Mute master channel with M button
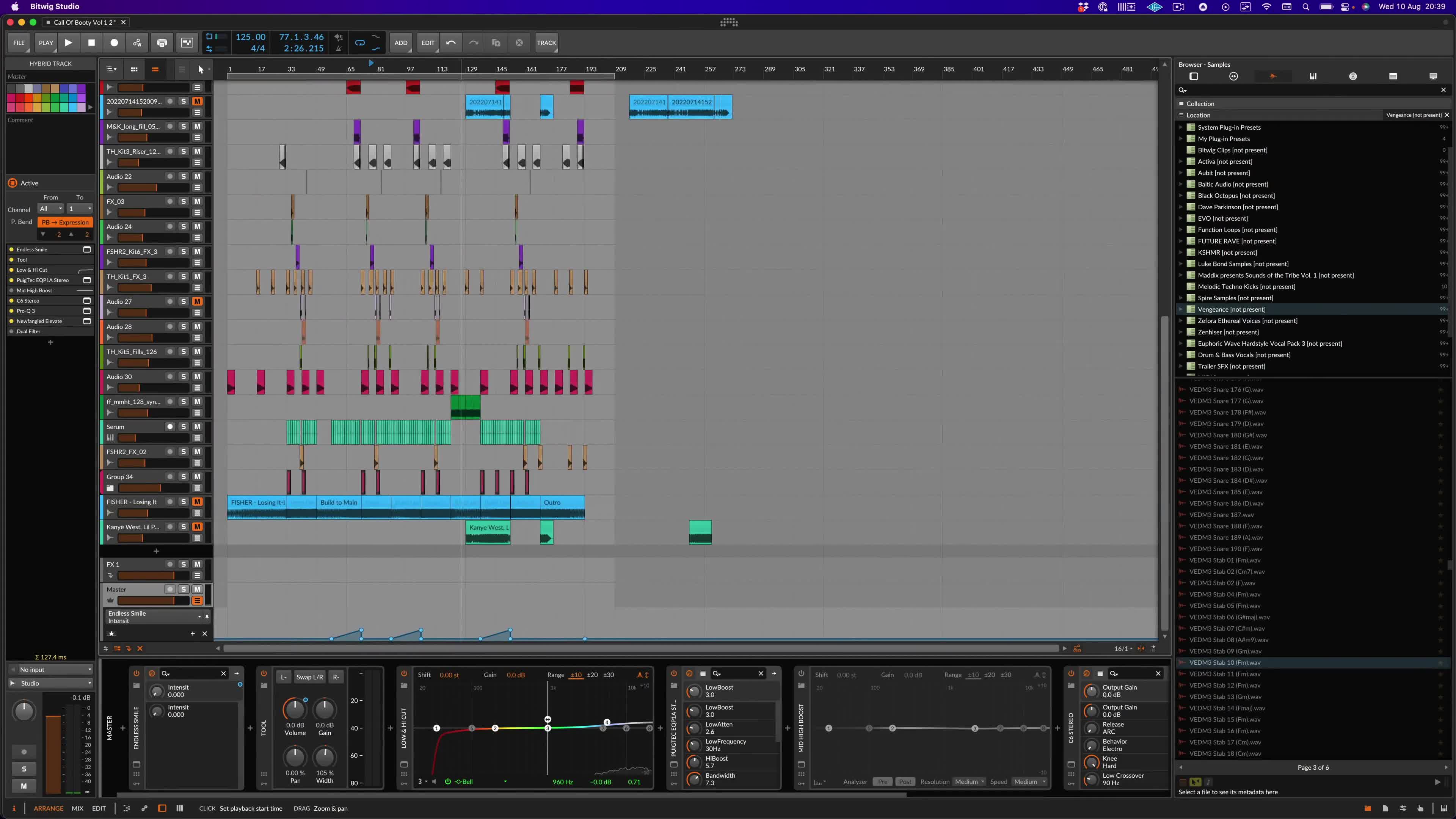This screenshot has width=1456, height=819. (24, 786)
